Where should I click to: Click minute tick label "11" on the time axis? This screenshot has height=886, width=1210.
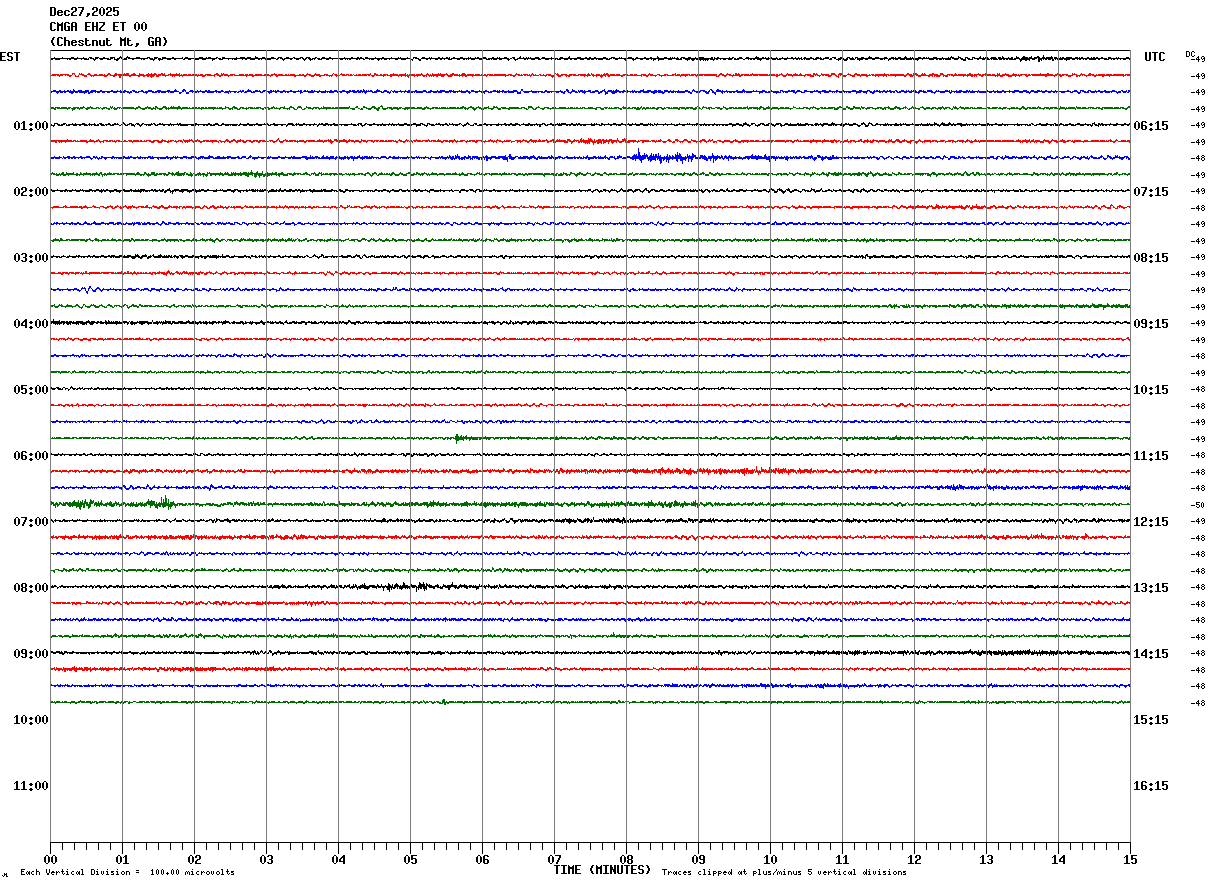842,859
